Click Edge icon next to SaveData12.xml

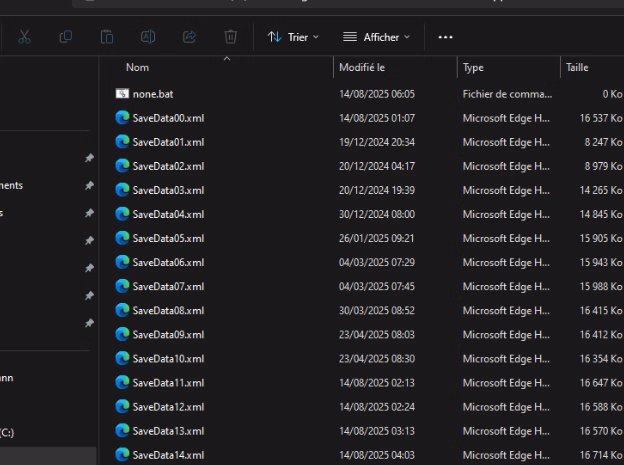click(x=123, y=406)
